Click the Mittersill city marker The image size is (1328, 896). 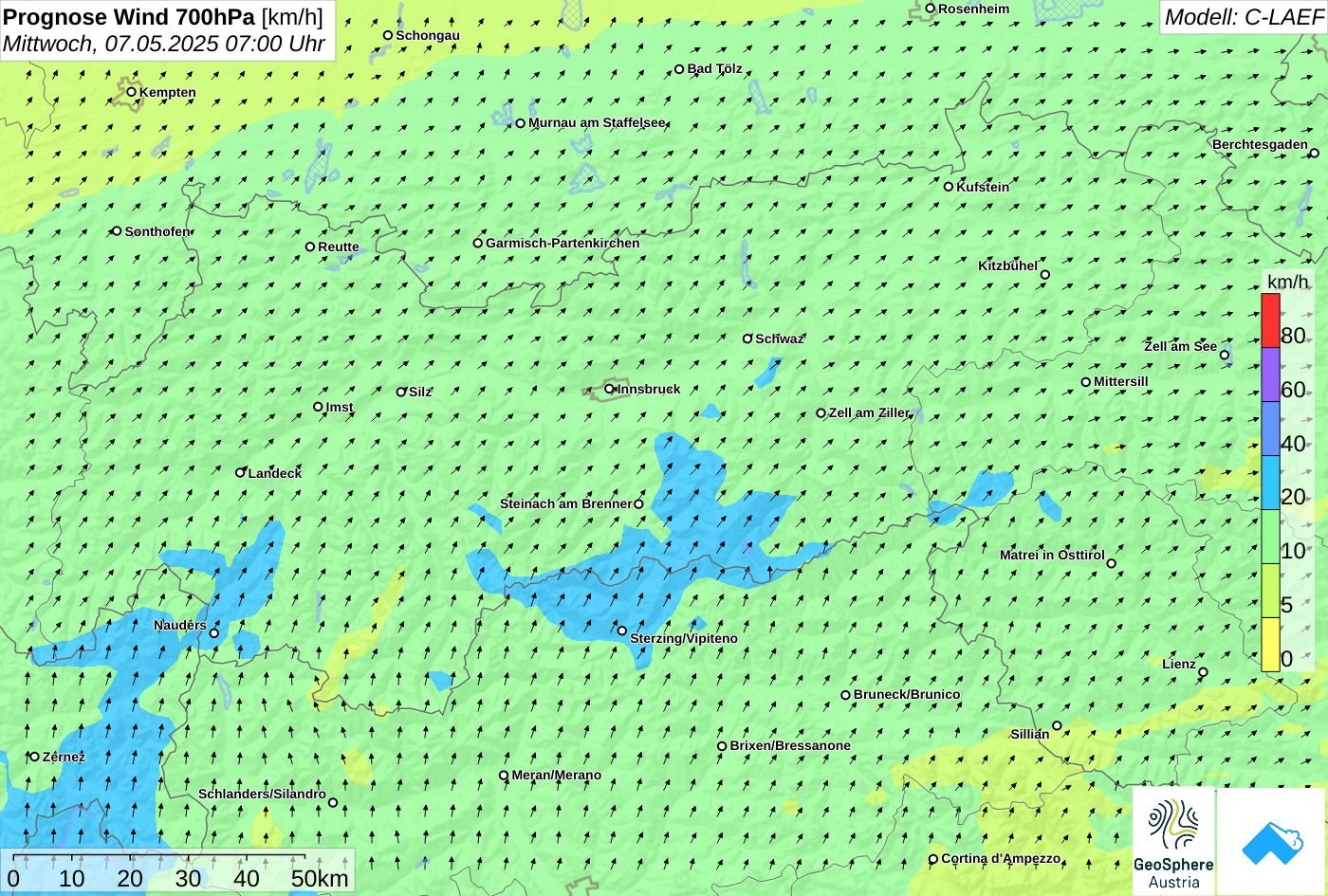coord(1085,381)
